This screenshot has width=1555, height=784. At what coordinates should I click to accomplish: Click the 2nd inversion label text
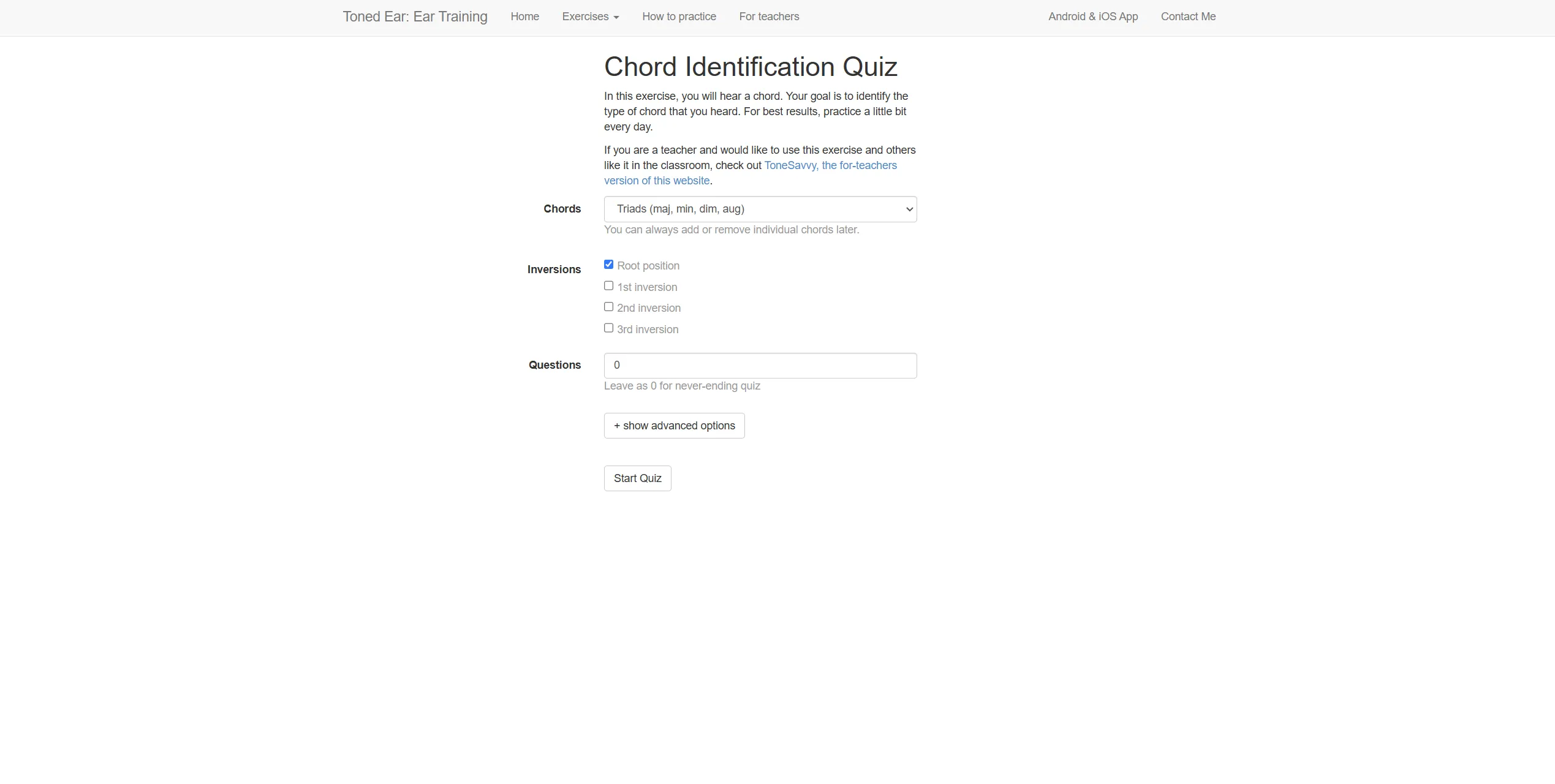click(648, 308)
